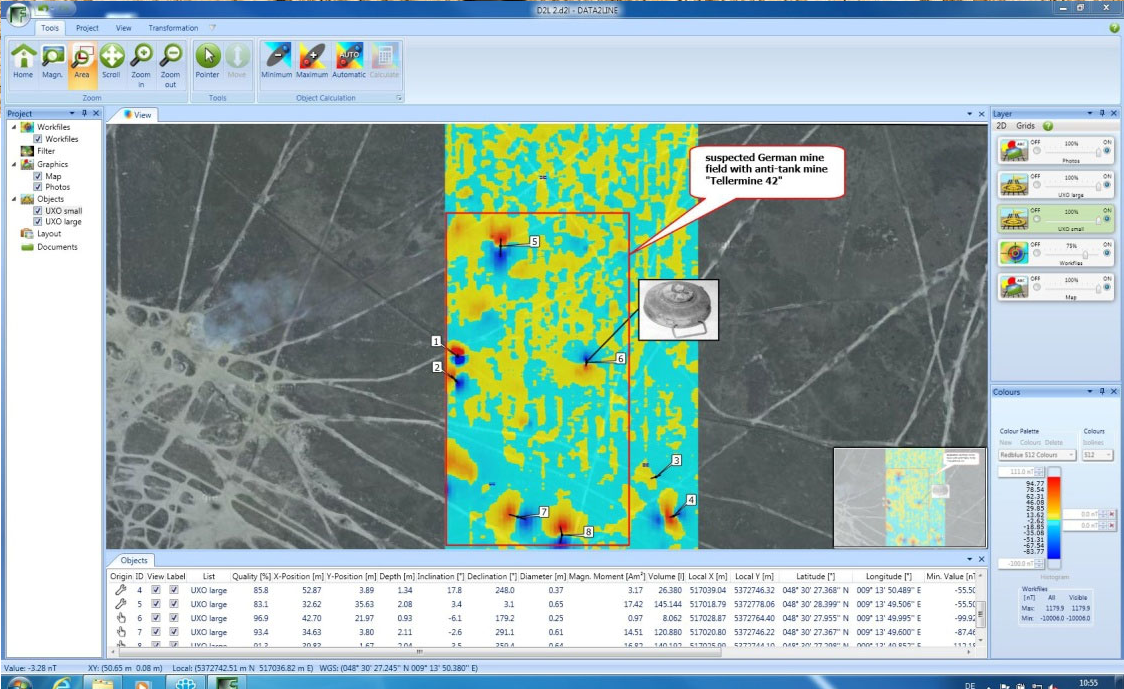The image size is (1124, 689).
Task: Collapse the Graphics tree node
Action: point(14,164)
